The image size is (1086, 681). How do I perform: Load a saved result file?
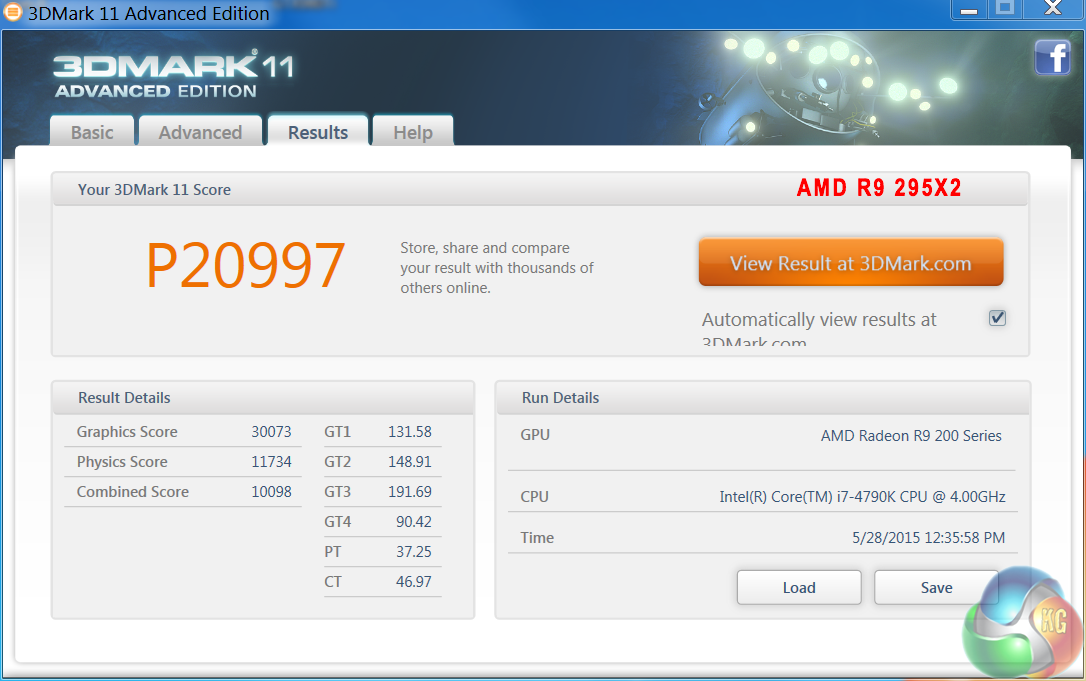point(799,587)
